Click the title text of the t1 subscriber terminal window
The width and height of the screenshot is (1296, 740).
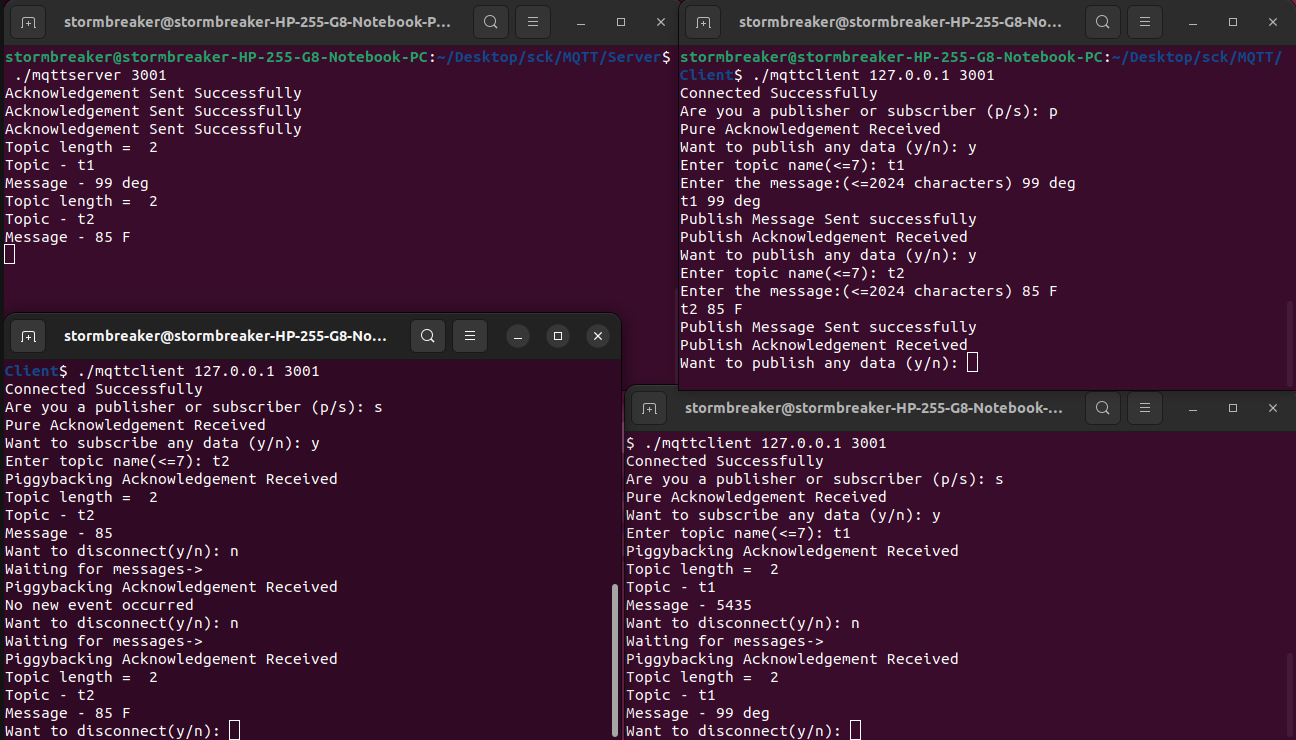[x=874, y=408]
